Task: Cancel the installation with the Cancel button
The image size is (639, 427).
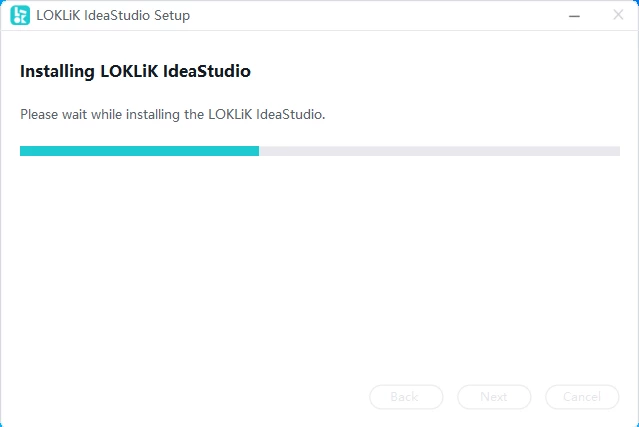Action: (x=582, y=397)
